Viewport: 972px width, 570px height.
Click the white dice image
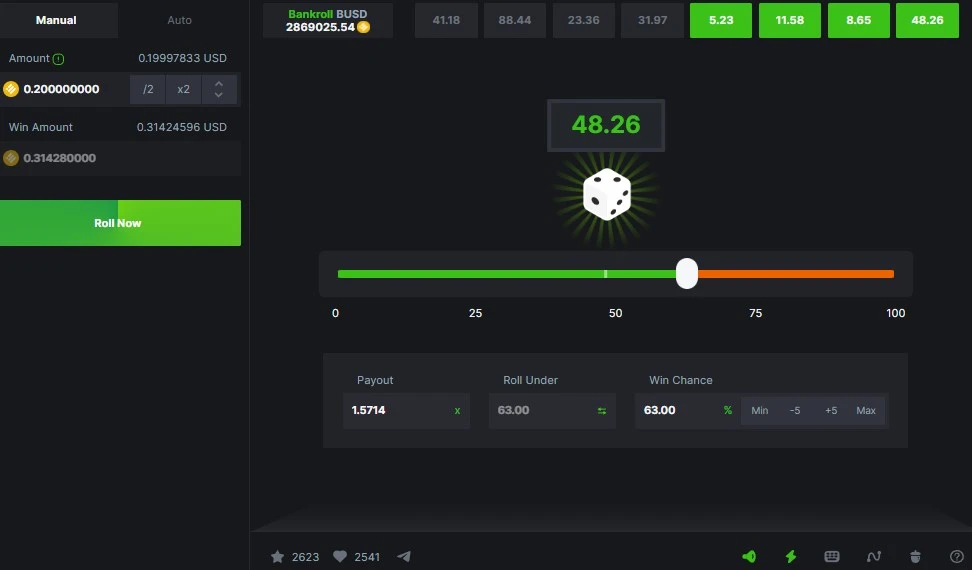607,194
